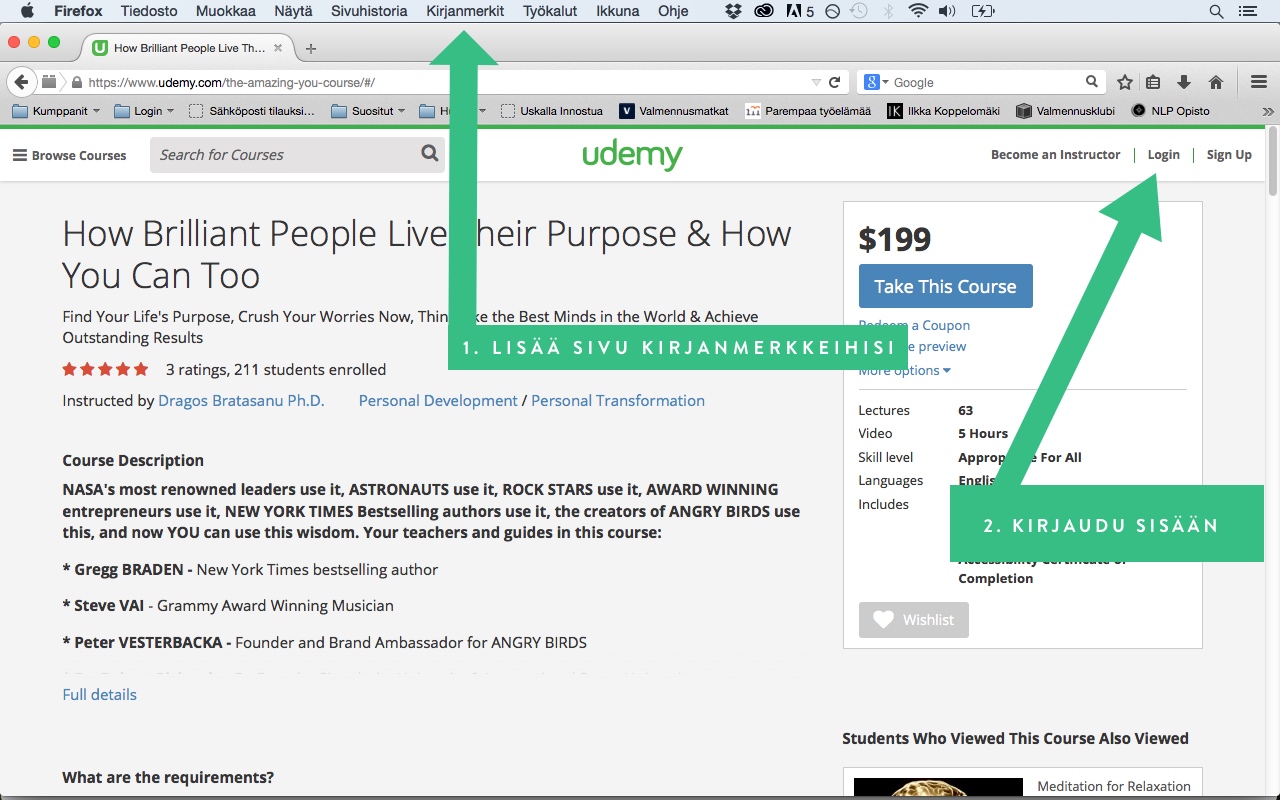Open Spotlight search icon
The width and height of the screenshot is (1280, 800).
point(1216,11)
